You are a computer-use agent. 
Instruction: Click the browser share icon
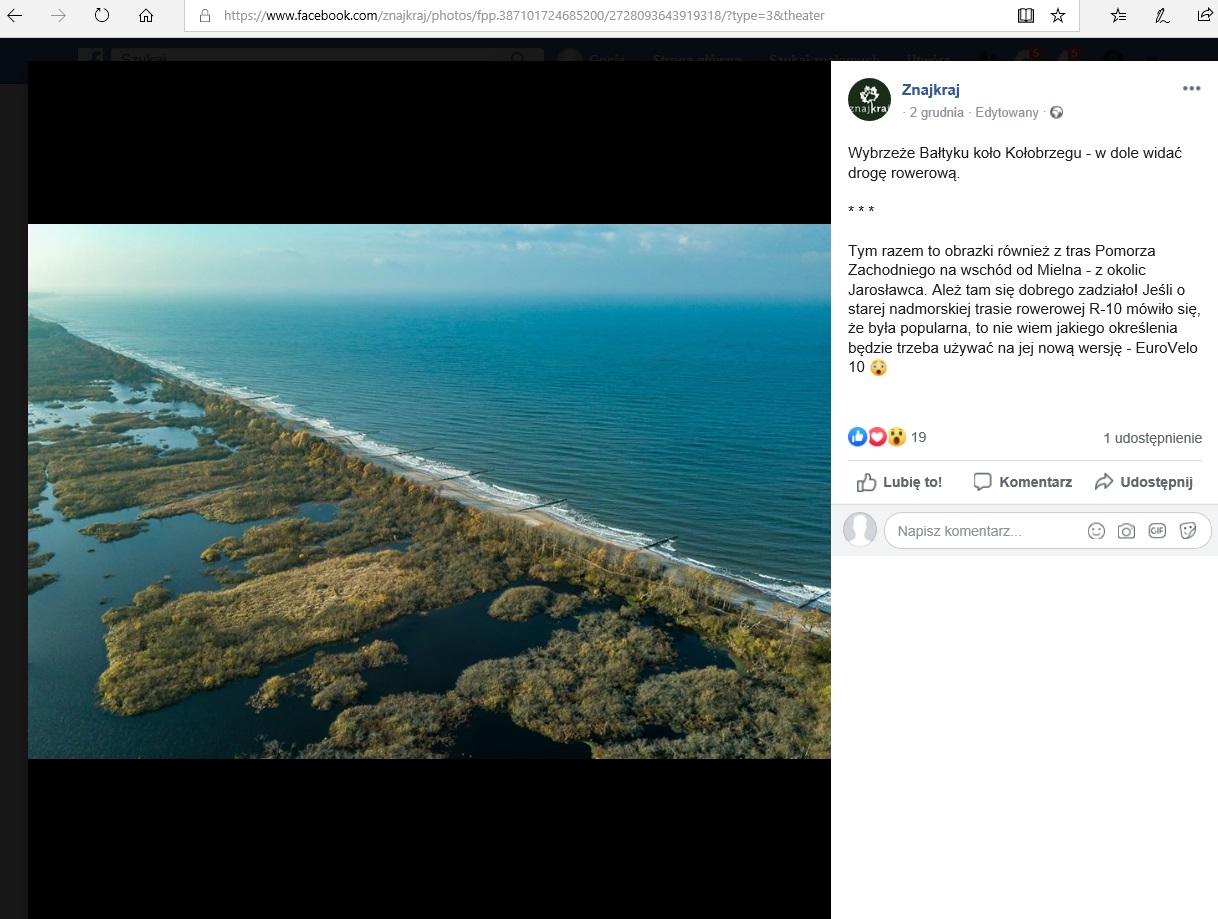(1204, 16)
